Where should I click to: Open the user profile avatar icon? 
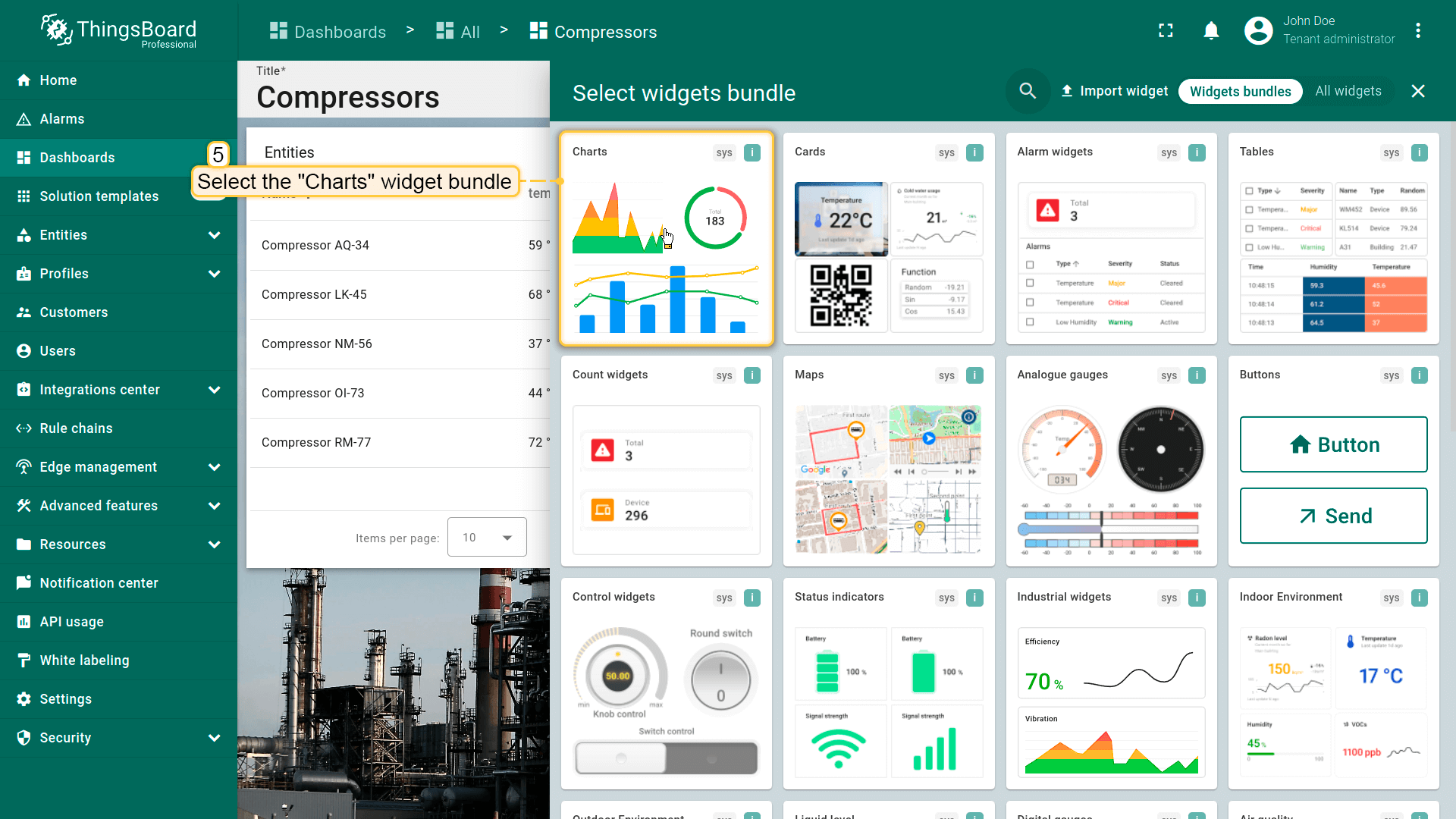click(1258, 30)
